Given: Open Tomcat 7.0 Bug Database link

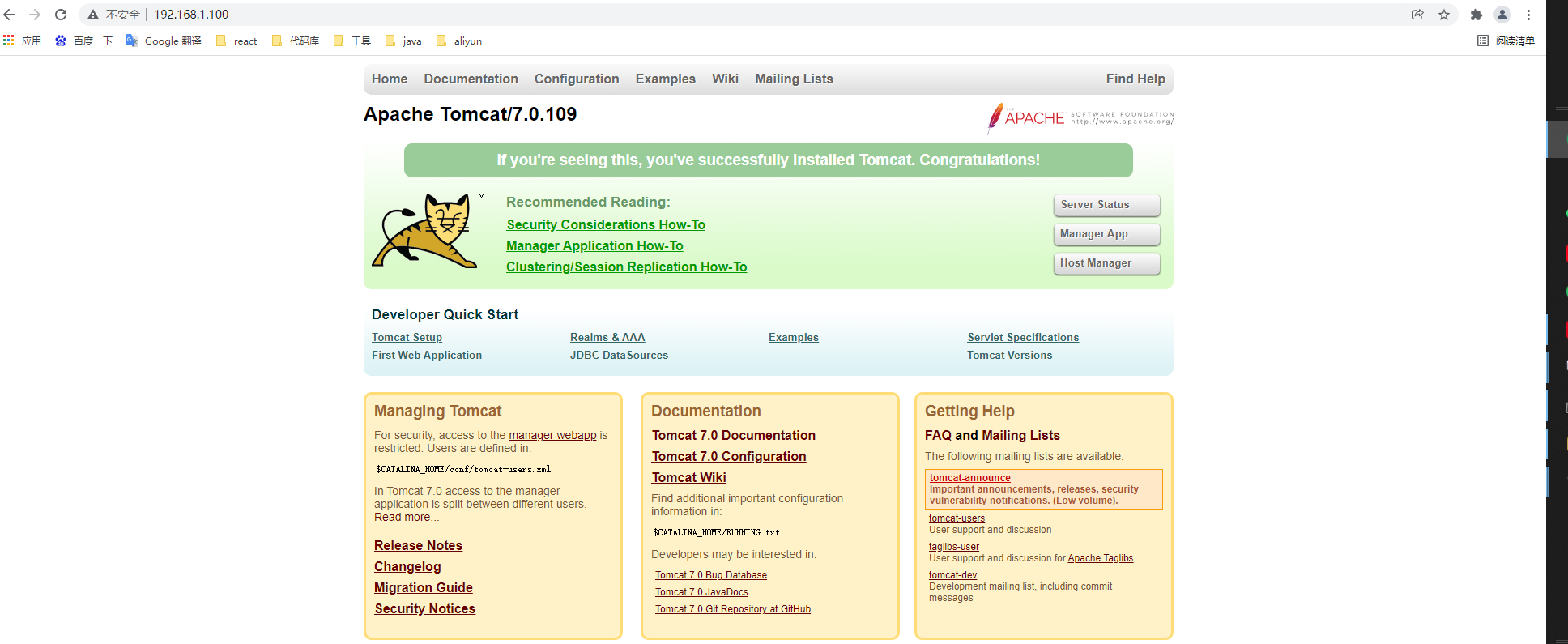Looking at the screenshot, I should pyautogui.click(x=711, y=575).
